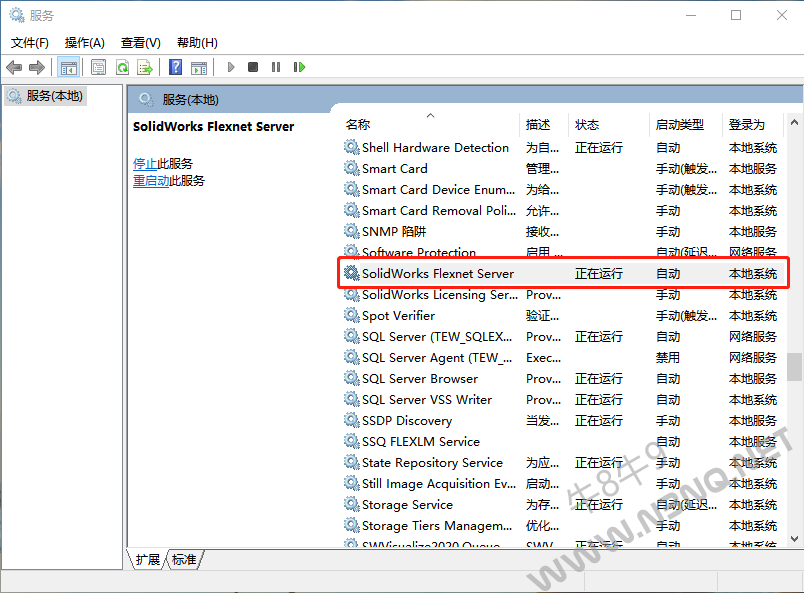Select the gear icon of SSQ FLEXLM Service
Screen dimensions: 804x593
[351, 442]
